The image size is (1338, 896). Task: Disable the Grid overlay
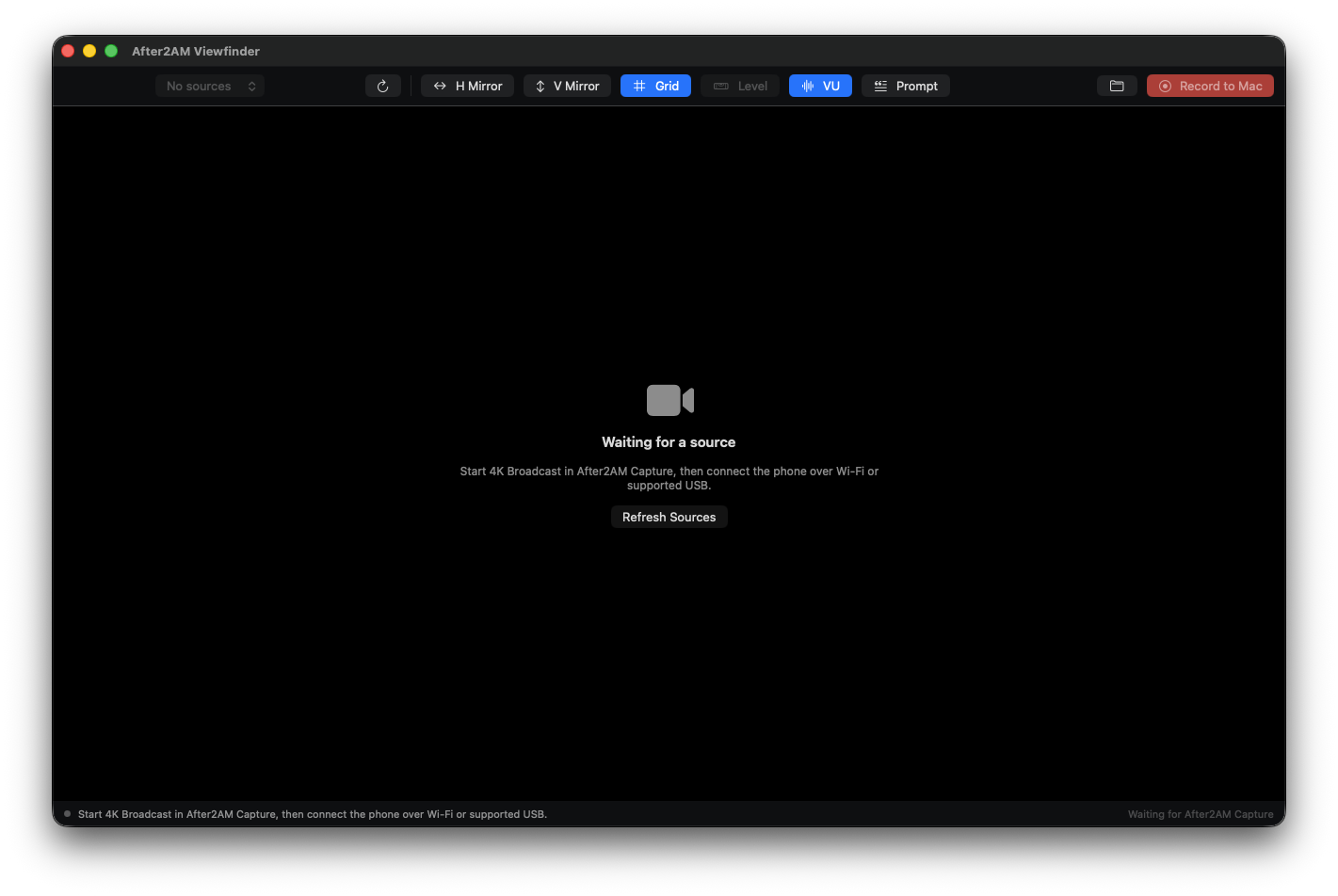tap(655, 86)
